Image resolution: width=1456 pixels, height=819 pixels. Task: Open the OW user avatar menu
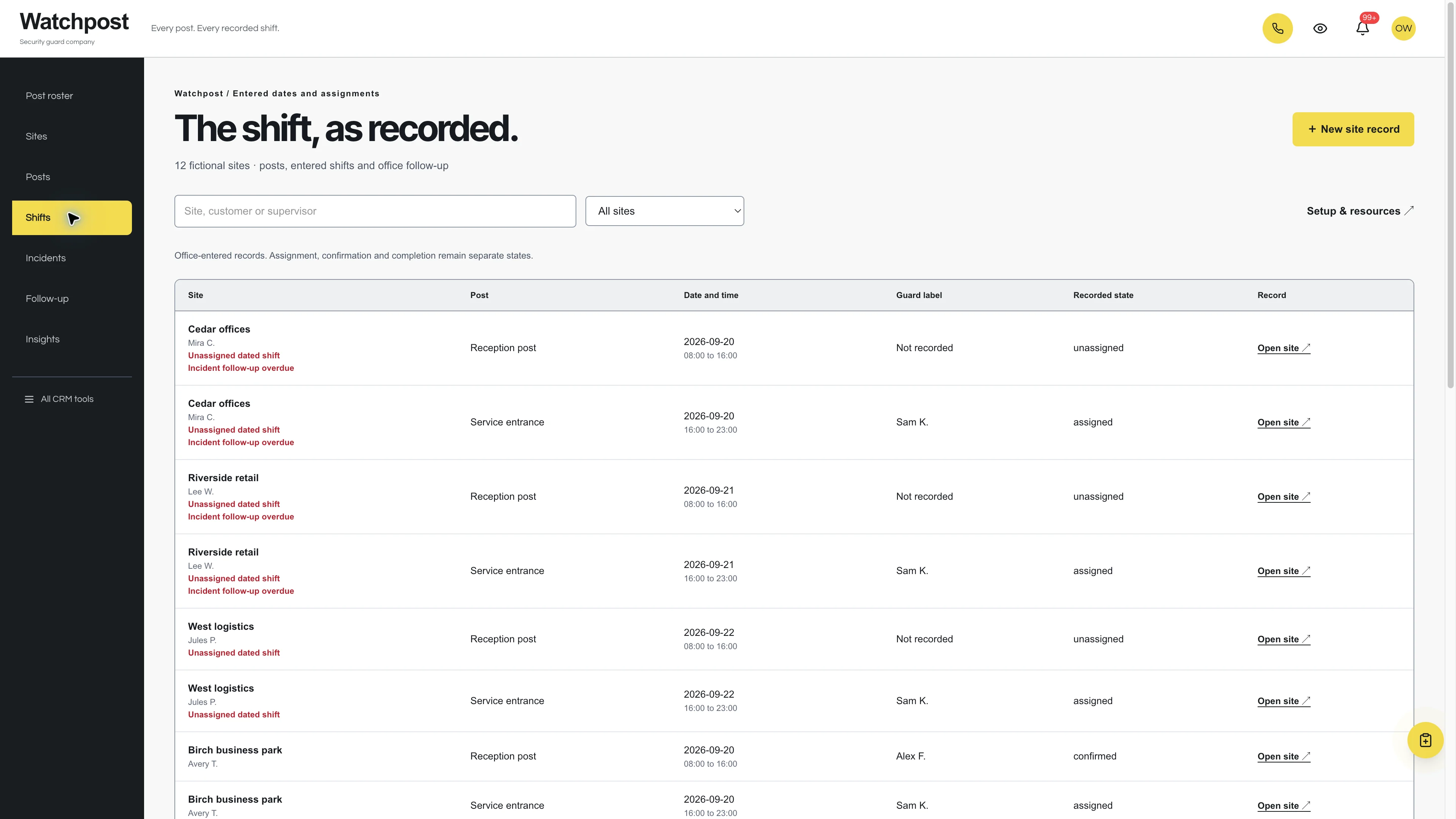click(x=1403, y=28)
